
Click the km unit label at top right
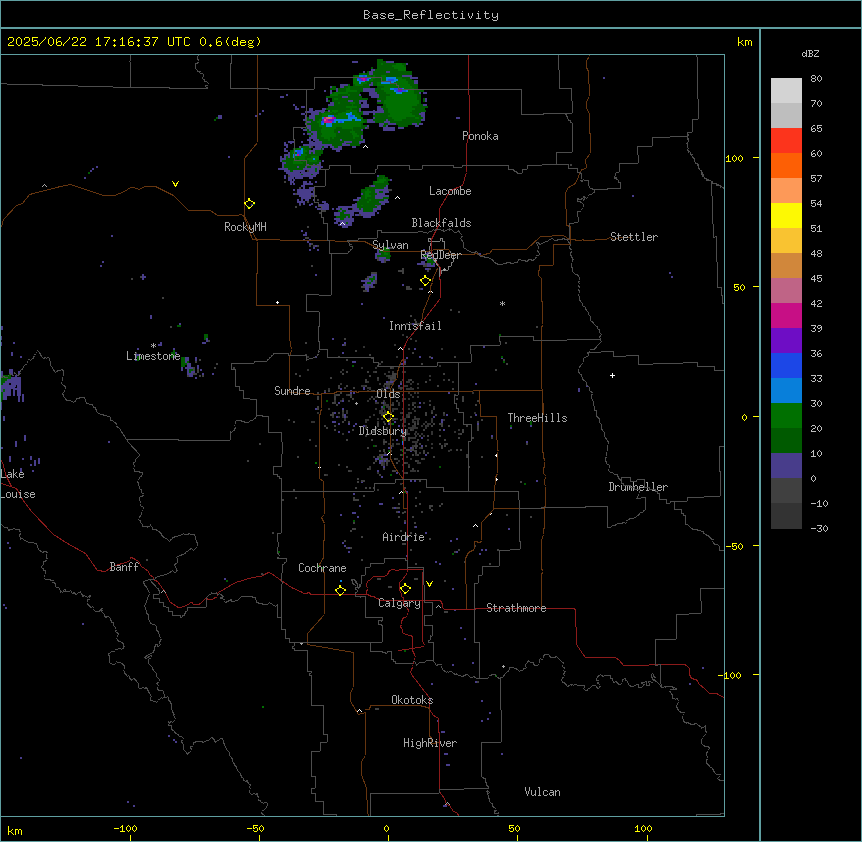744,42
